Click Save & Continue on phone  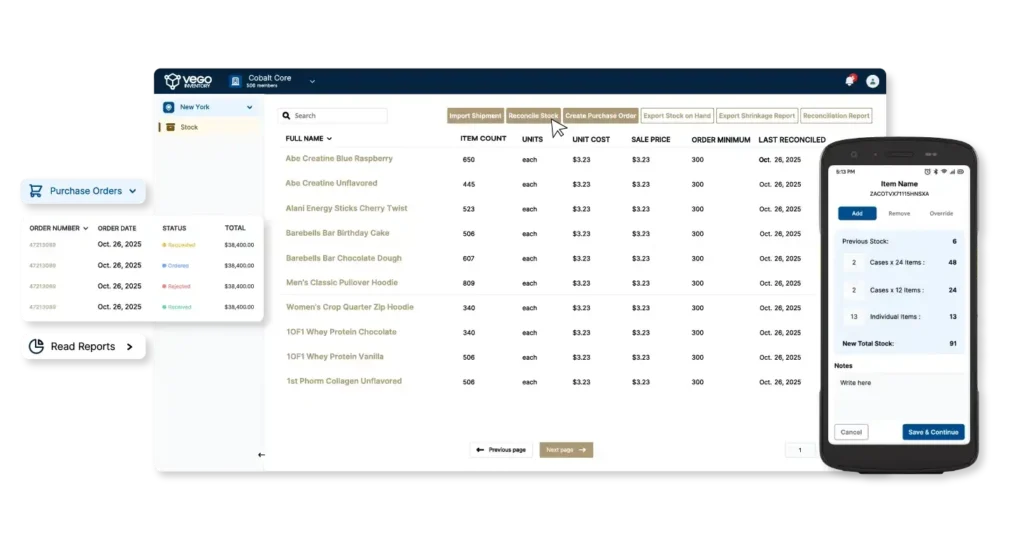click(933, 432)
